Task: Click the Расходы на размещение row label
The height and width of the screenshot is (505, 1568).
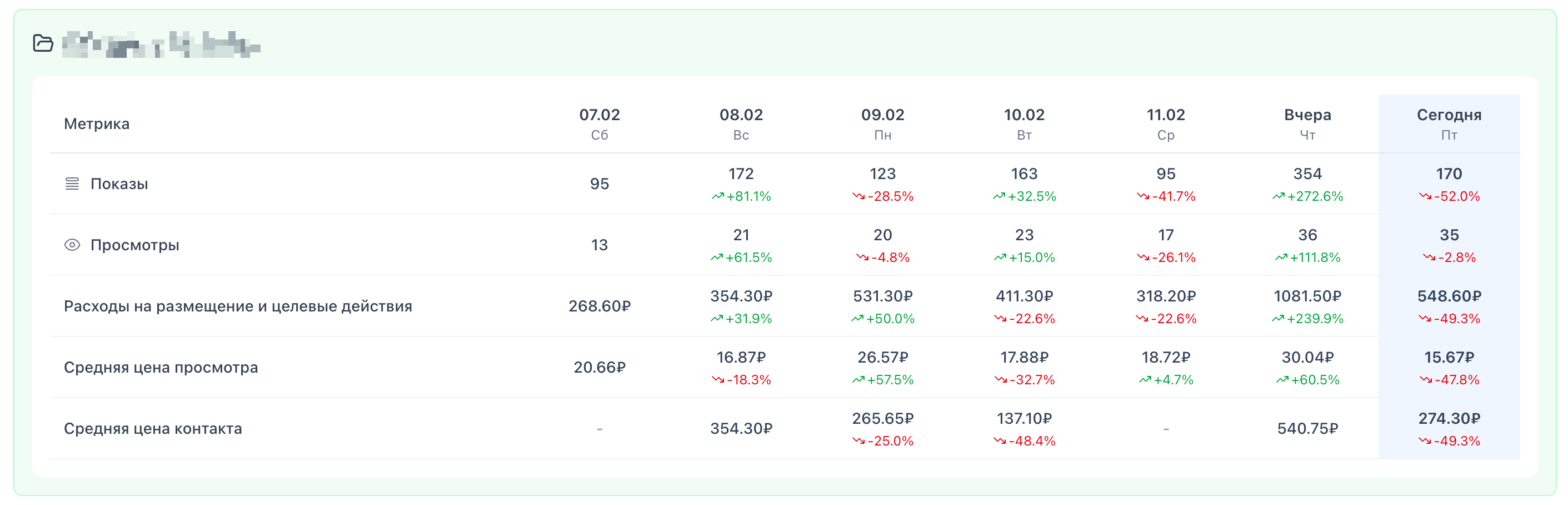Action: click(x=237, y=306)
